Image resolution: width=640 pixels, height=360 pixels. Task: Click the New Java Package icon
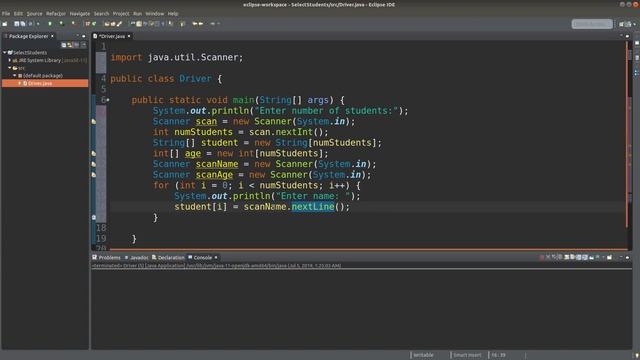88,24
